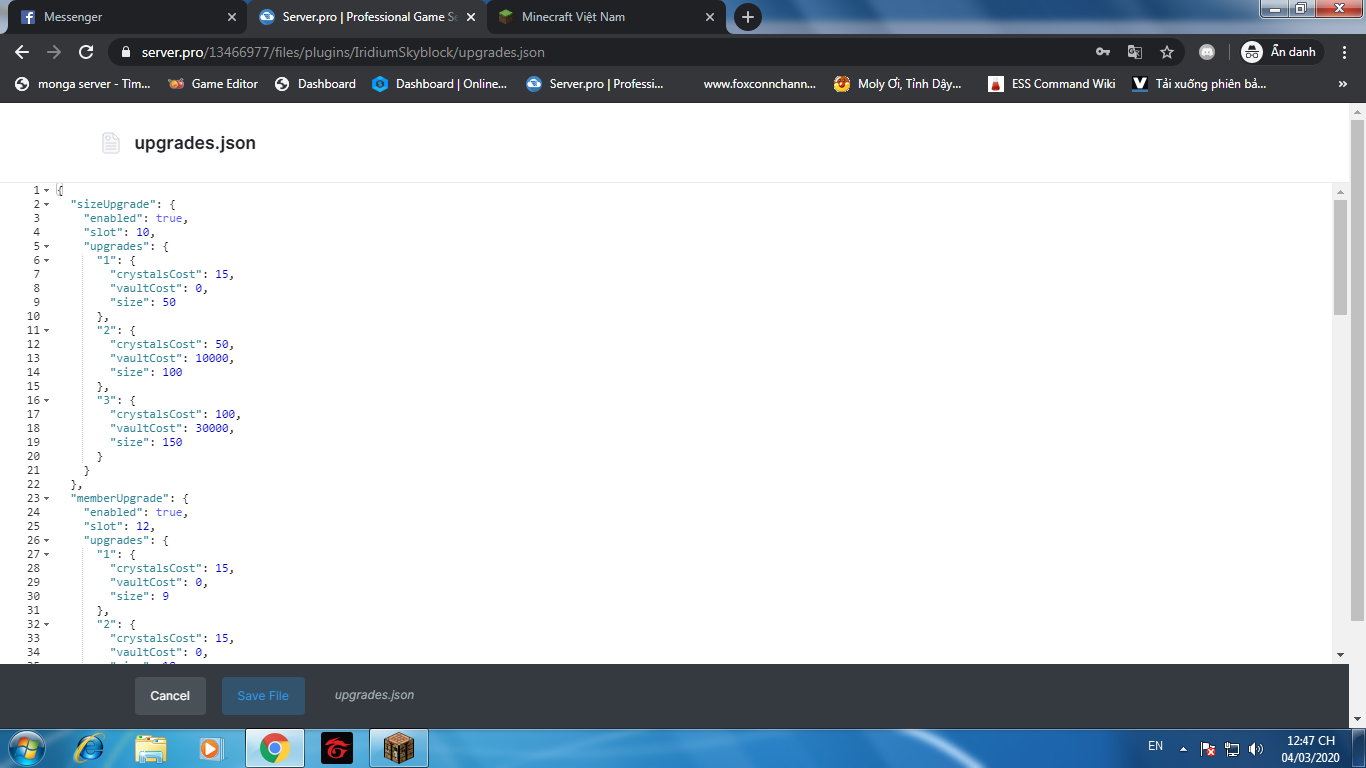The image size is (1366, 768).
Task: Open the Moly Ơi, Tỉnh Dậy bookmark
Action: (x=898, y=84)
